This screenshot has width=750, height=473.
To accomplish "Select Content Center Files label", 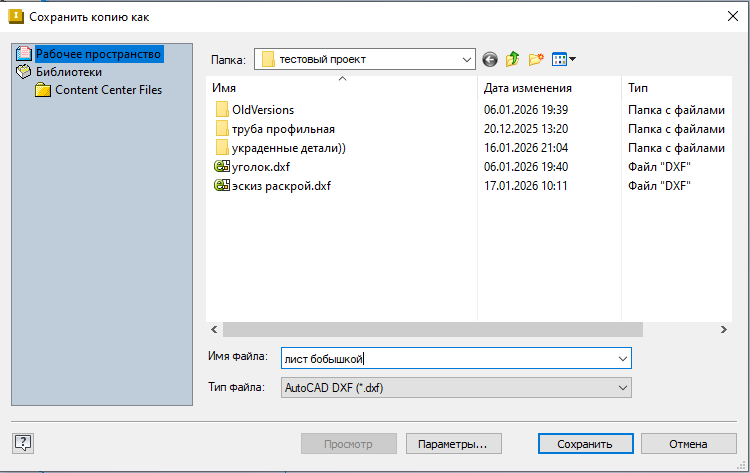I will [x=109, y=90].
